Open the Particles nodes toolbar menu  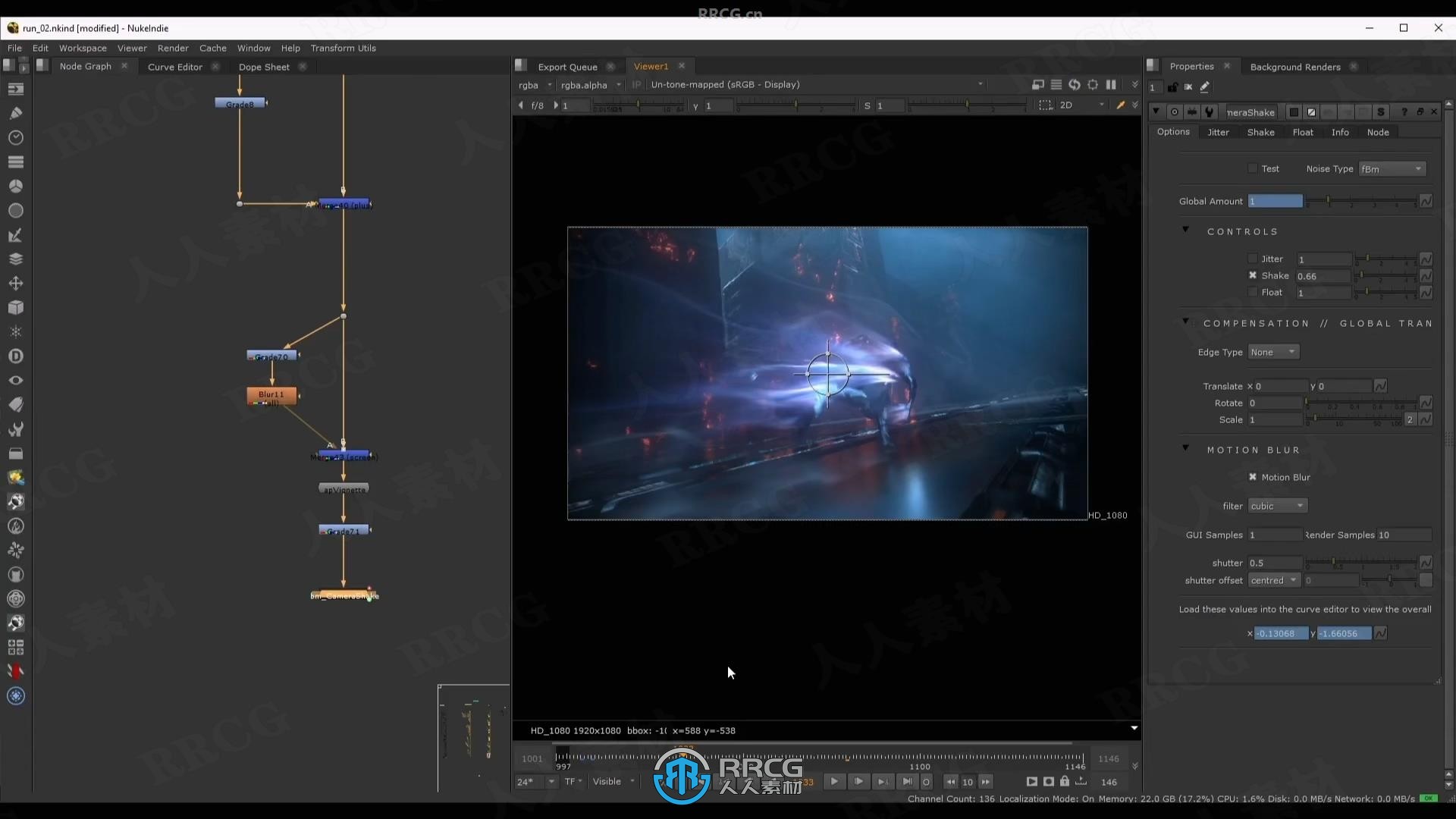click(15, 331)
